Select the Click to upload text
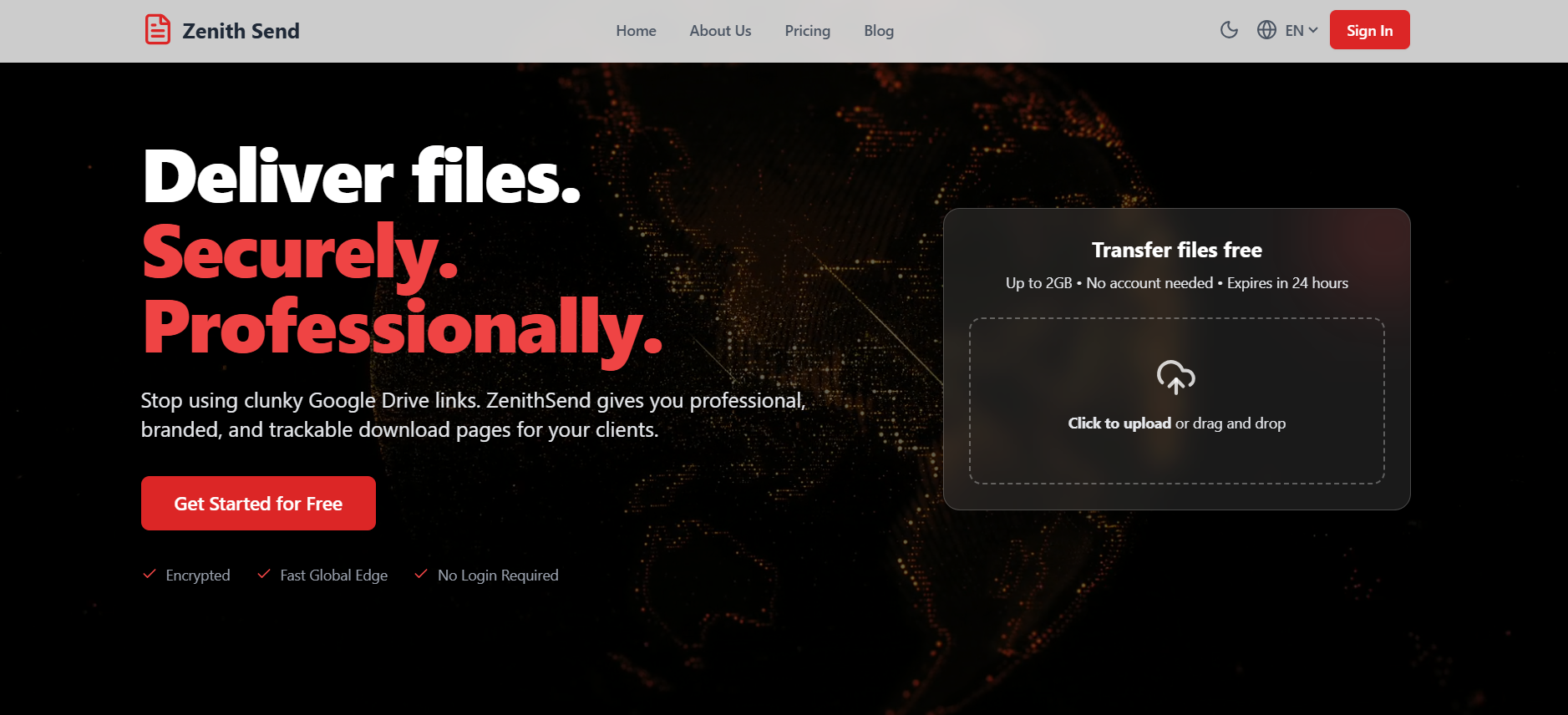Screen dimensions: 1568x715 tap(1119, 423)
